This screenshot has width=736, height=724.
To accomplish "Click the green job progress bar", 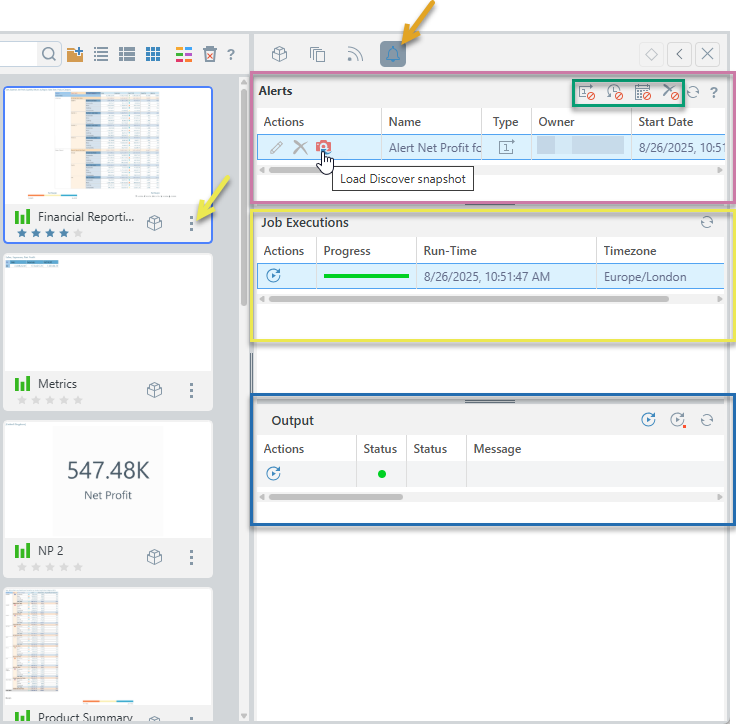I will point(366,276).
